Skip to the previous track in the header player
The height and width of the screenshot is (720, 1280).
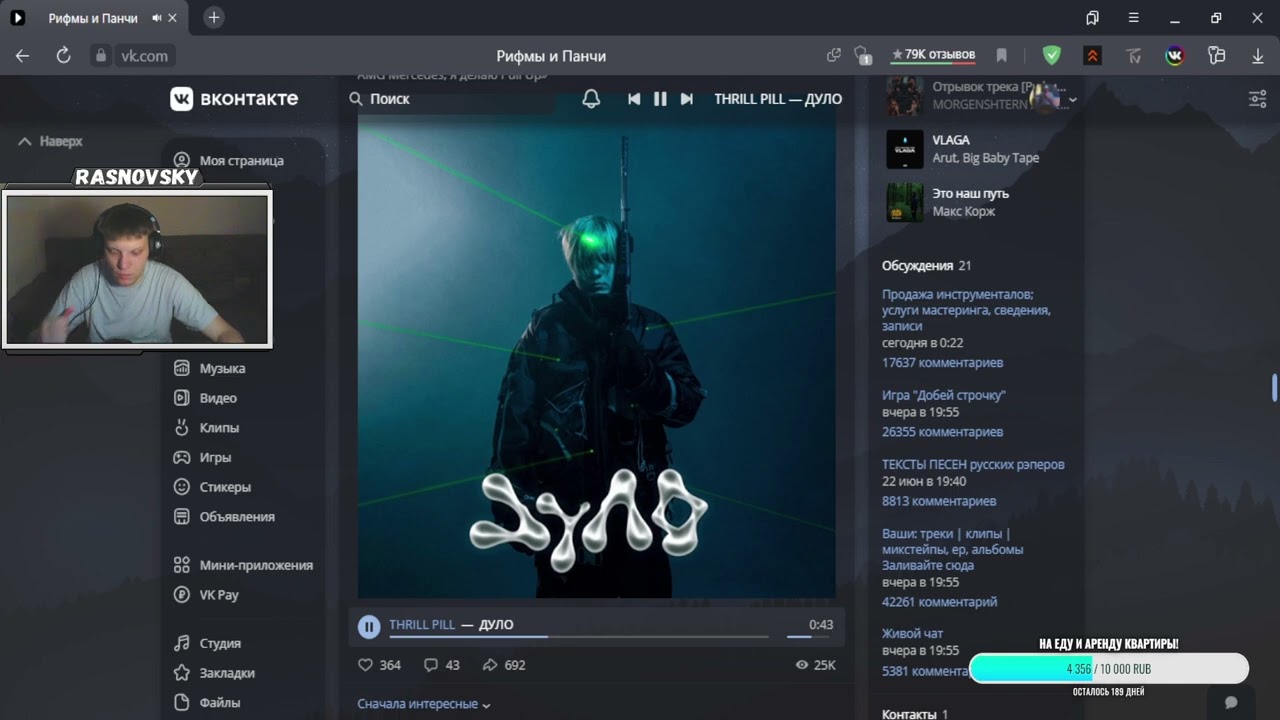coord(634,98)
